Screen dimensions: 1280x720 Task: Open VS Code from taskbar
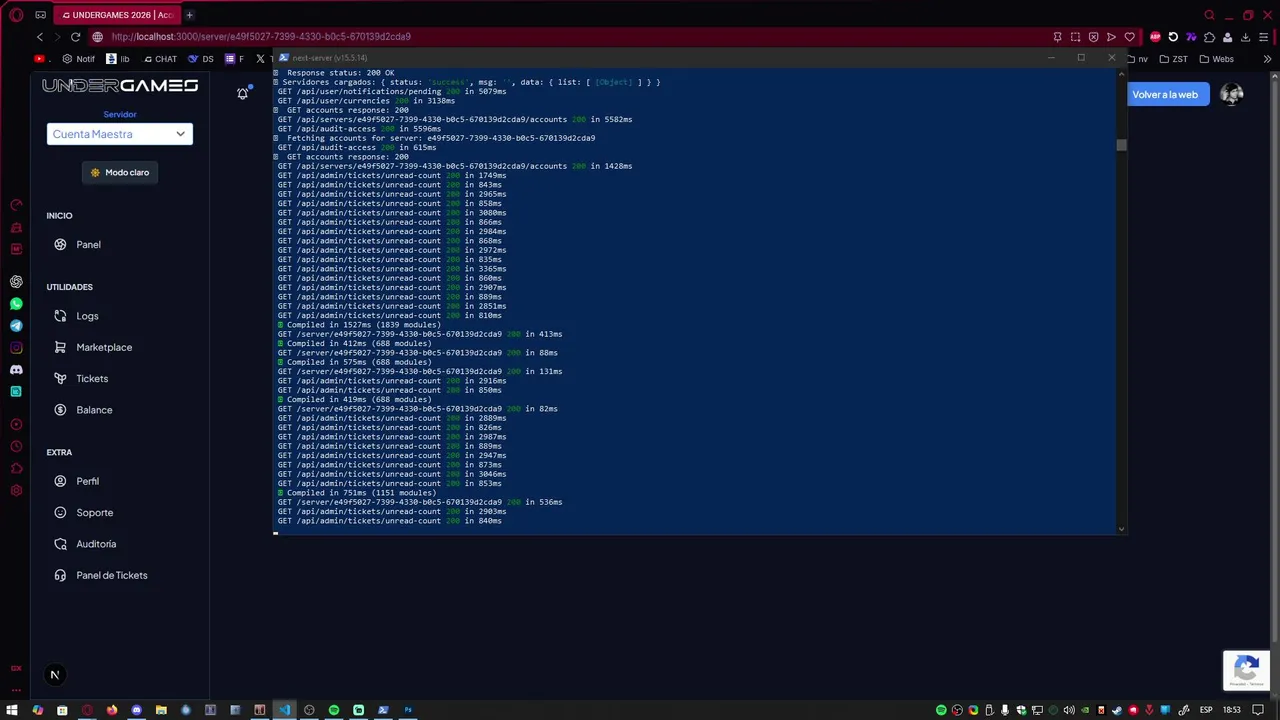pyautogui.click(x=285, y=710)
